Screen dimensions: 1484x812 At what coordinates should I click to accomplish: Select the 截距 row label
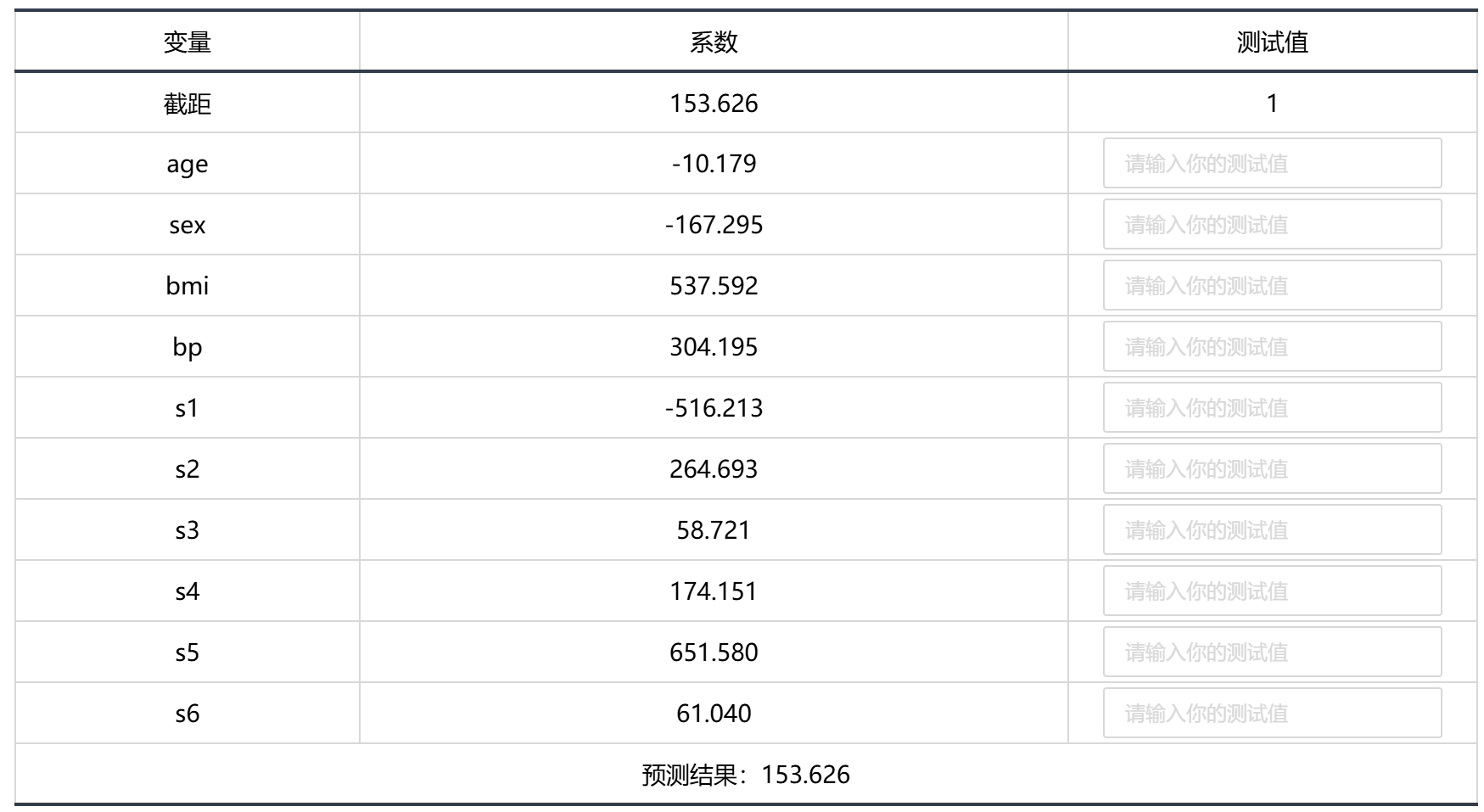[188, 104]
